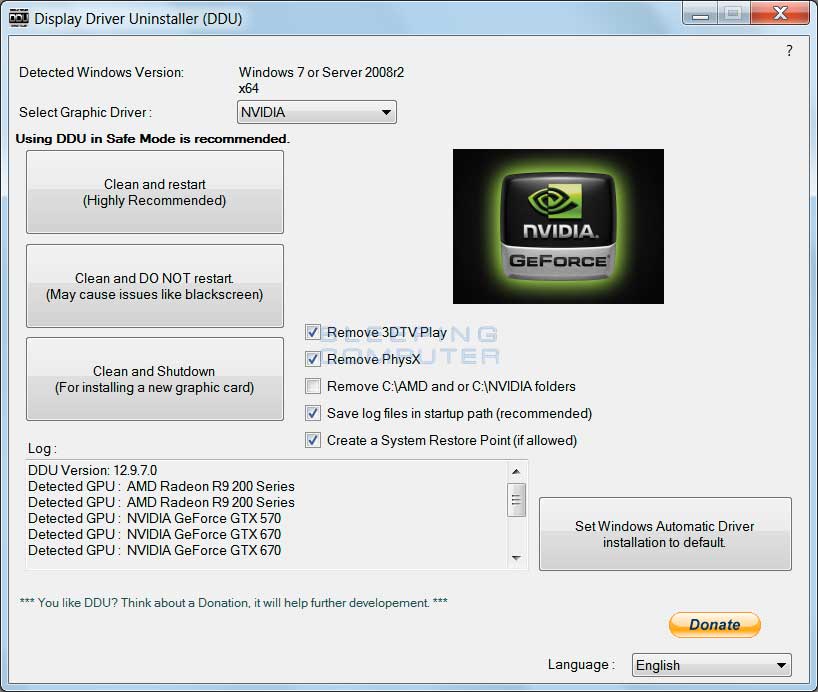The height and width of the screenshot is (692, 818).
Task: Open the Language dropdown showing English
Action: 711,665
